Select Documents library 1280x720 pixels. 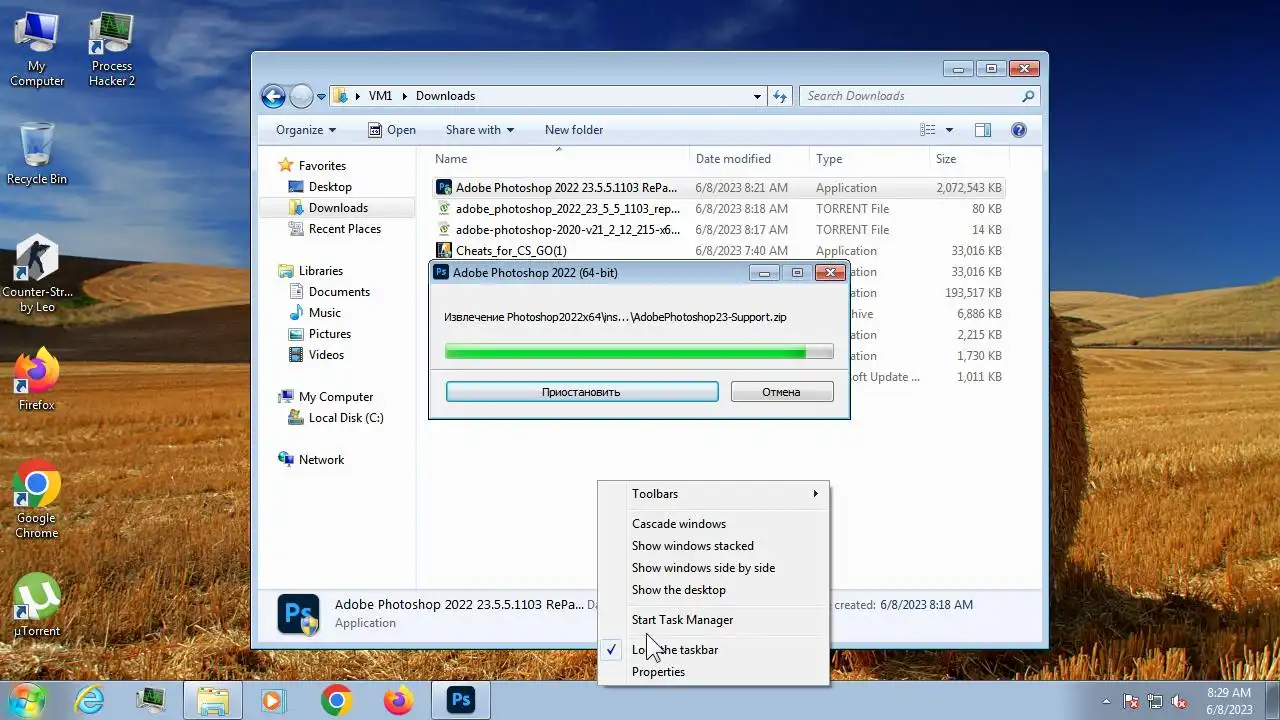point(339,292)
